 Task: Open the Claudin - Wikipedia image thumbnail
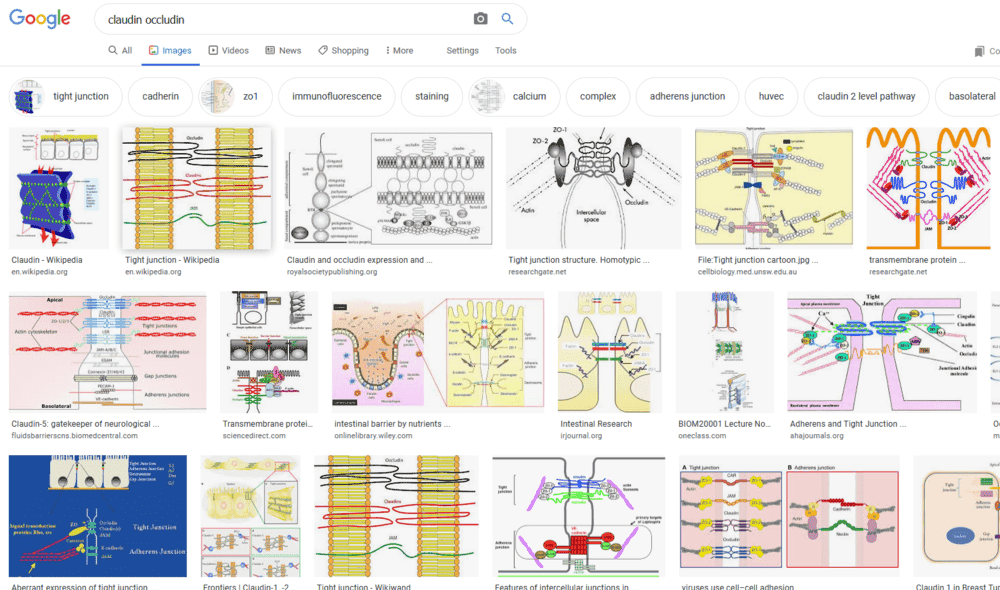click(x=59, y=188)
